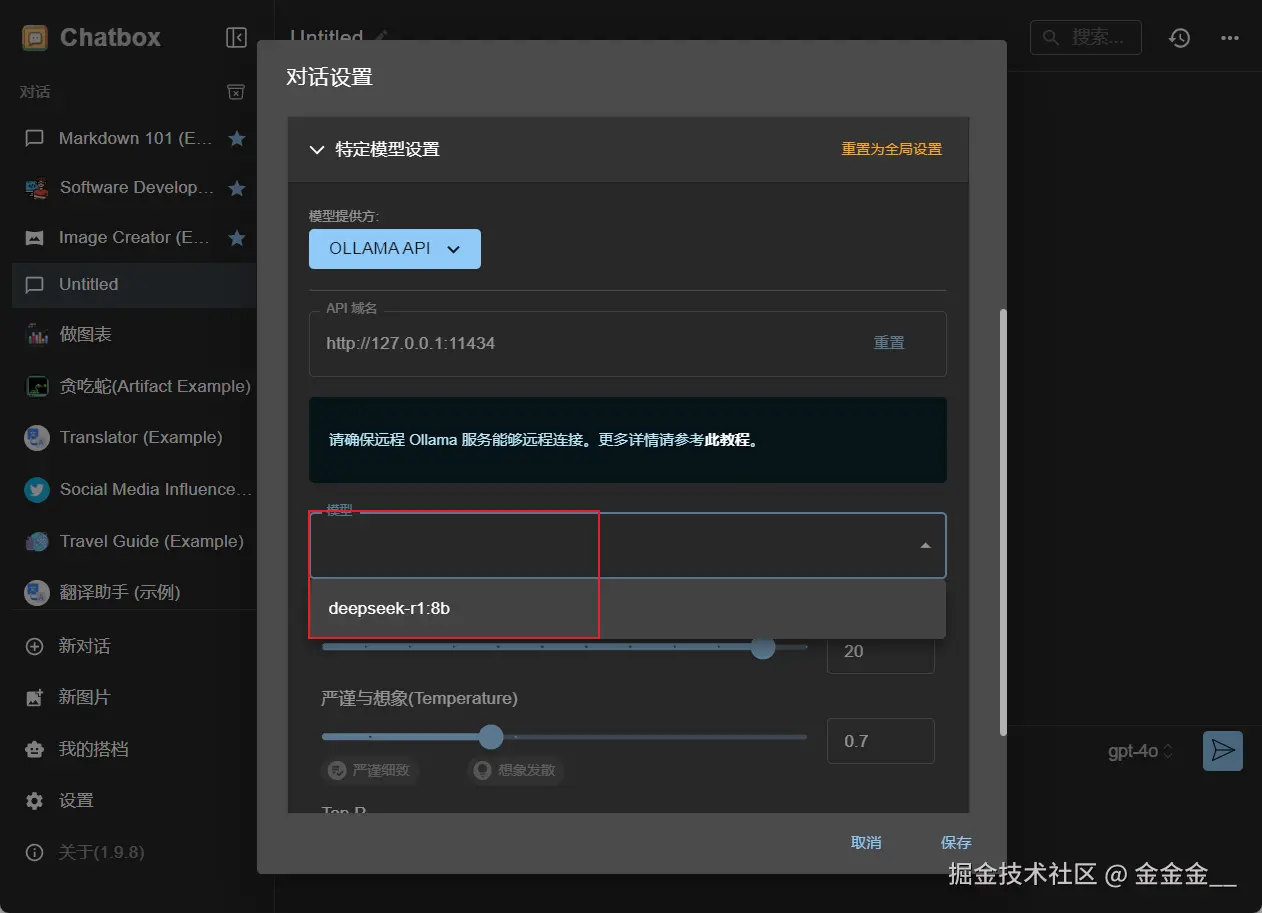Screen dimensions: 1262x913
Task: Select the Untitled conversation in sidebar
Action: pos(135,284)
